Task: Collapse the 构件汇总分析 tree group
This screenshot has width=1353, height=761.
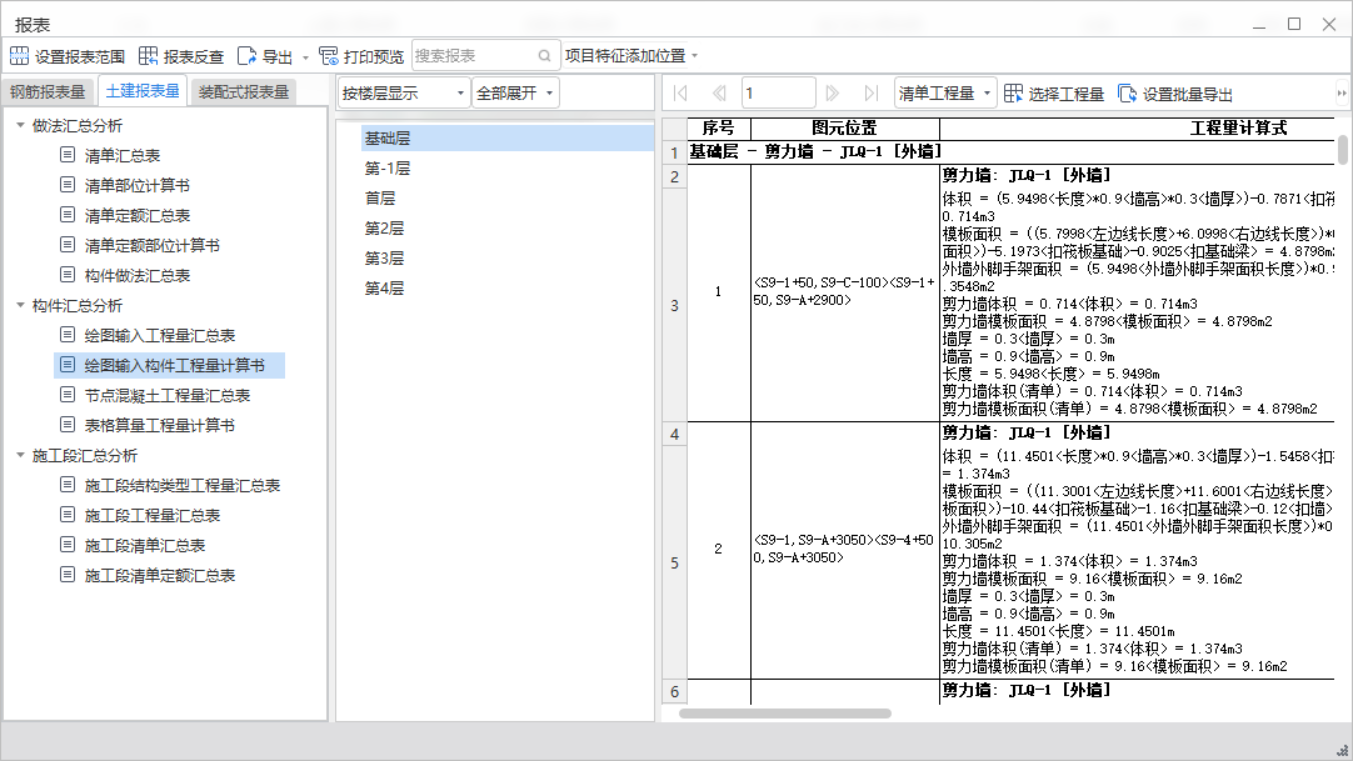Action: click(x=20, y=305)
